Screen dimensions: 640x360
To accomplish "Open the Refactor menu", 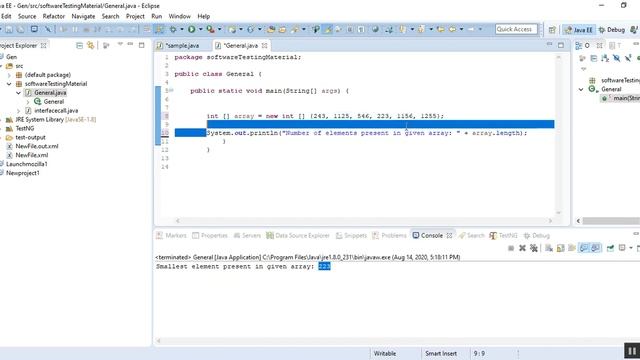I will click(54, 16).
